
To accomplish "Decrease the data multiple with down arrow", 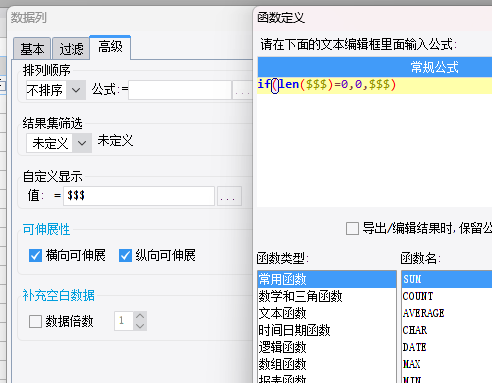I will (140, 326).
